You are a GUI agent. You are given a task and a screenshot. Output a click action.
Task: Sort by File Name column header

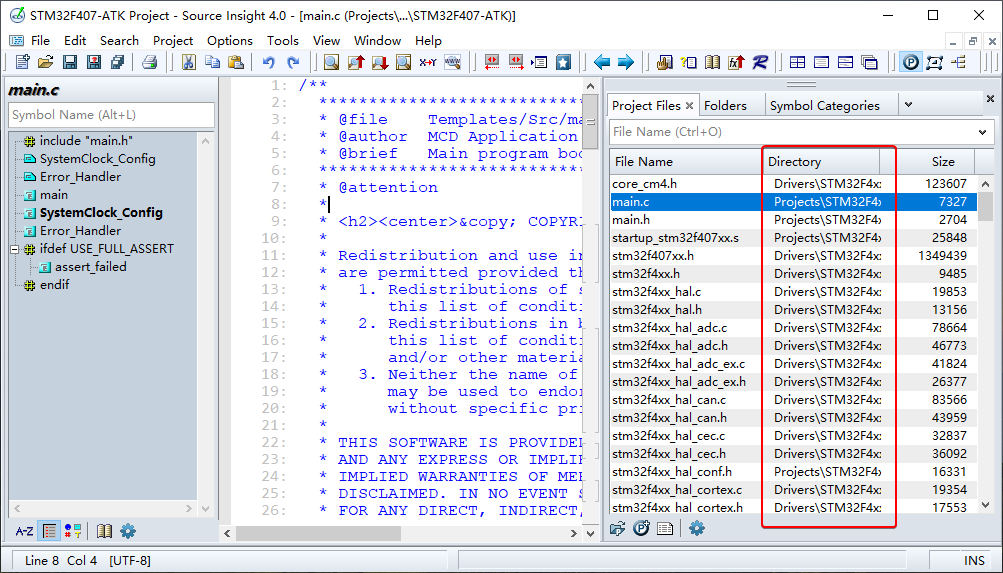[684, 162]
